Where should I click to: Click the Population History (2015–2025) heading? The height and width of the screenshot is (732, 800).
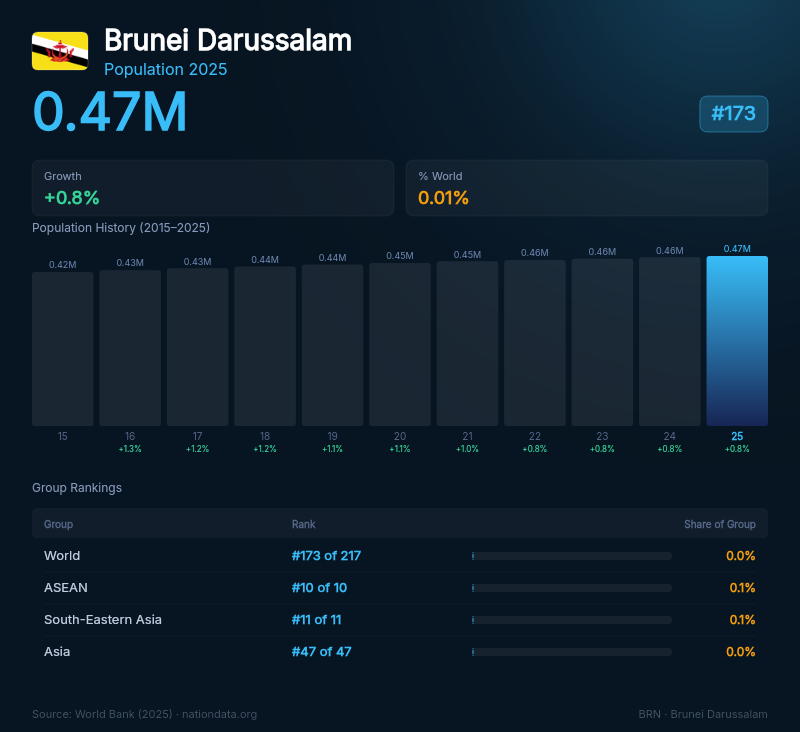tap(121, 228)
